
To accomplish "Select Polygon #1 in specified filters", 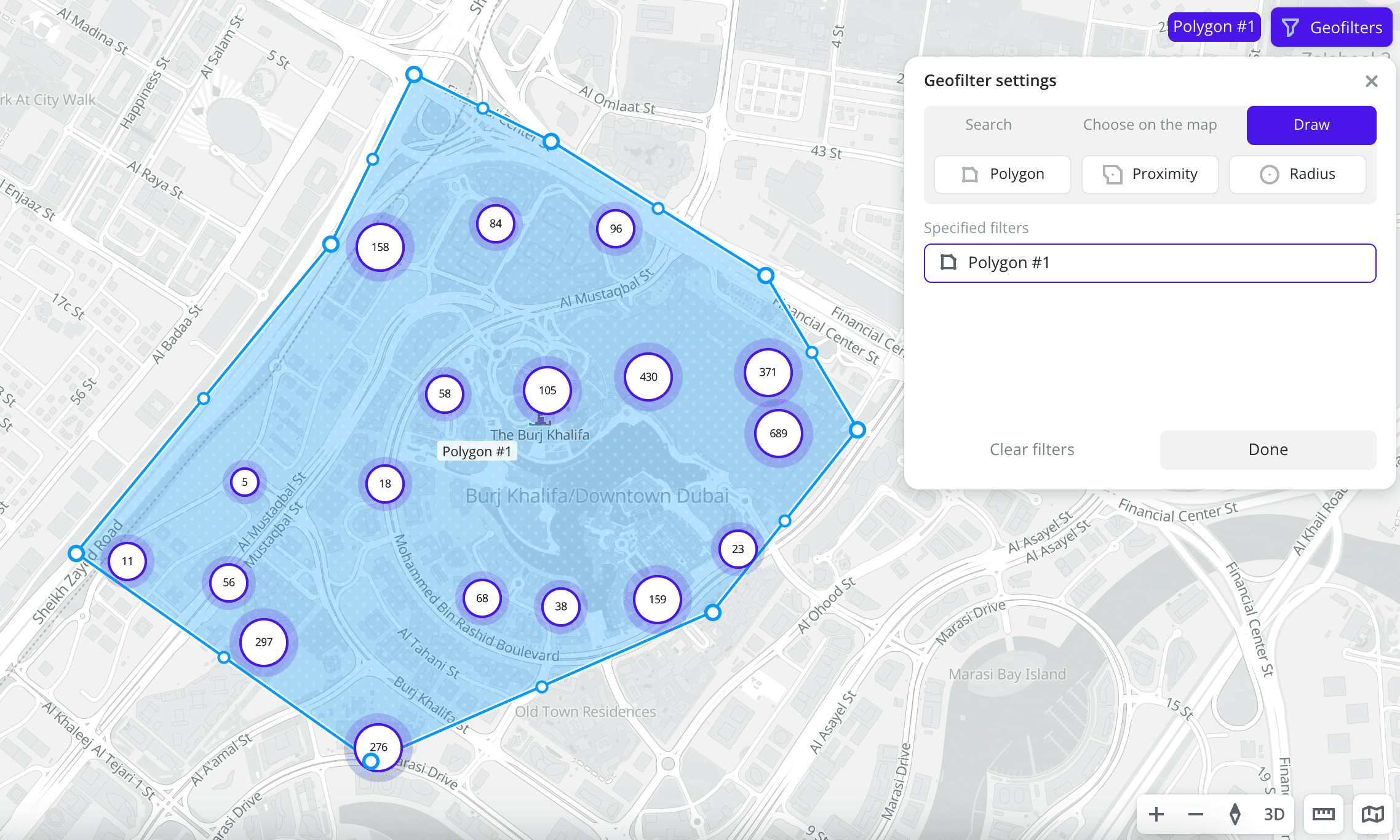I will [1149, 263].
